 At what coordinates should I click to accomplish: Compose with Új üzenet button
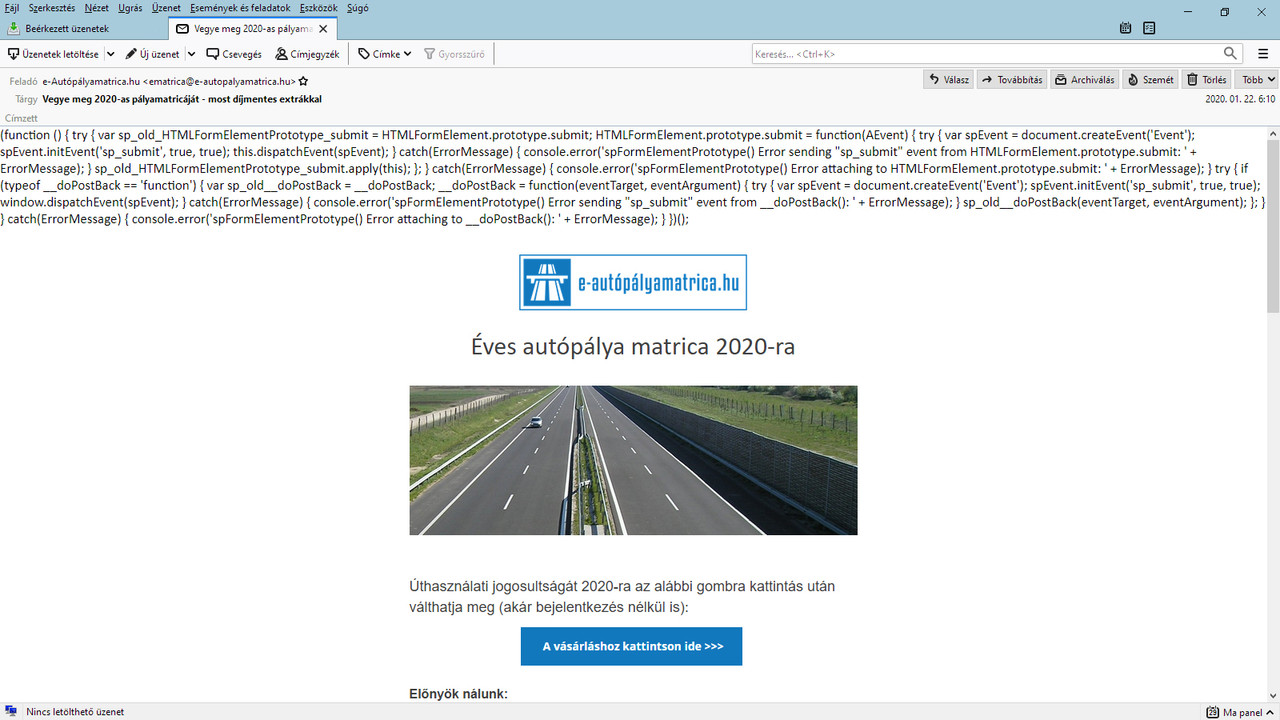(x=152, y=54)
